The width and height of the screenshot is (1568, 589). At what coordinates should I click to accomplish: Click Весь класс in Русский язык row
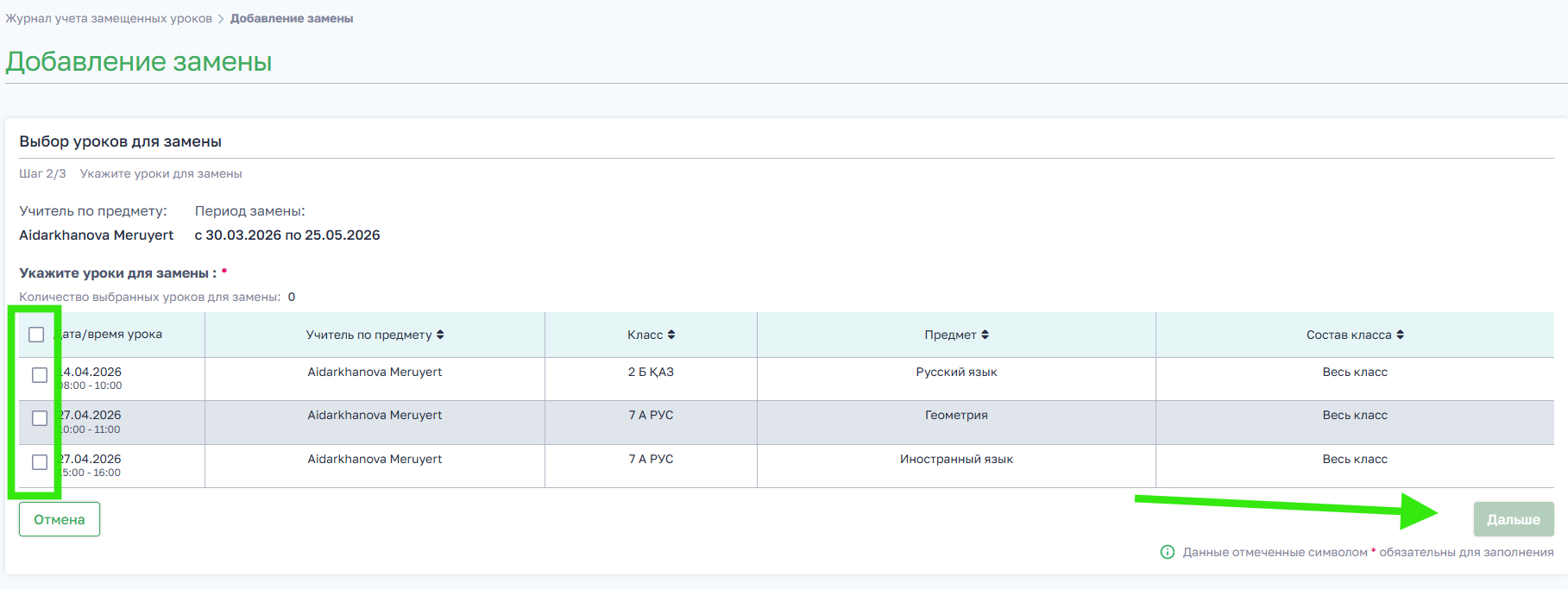[x=1355, y=372]
